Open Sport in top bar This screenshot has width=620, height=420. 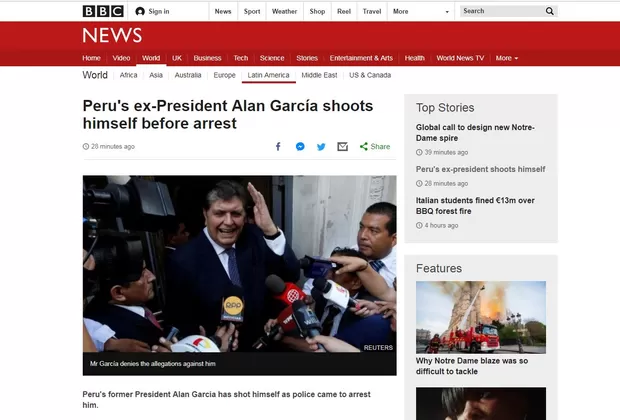252,11
